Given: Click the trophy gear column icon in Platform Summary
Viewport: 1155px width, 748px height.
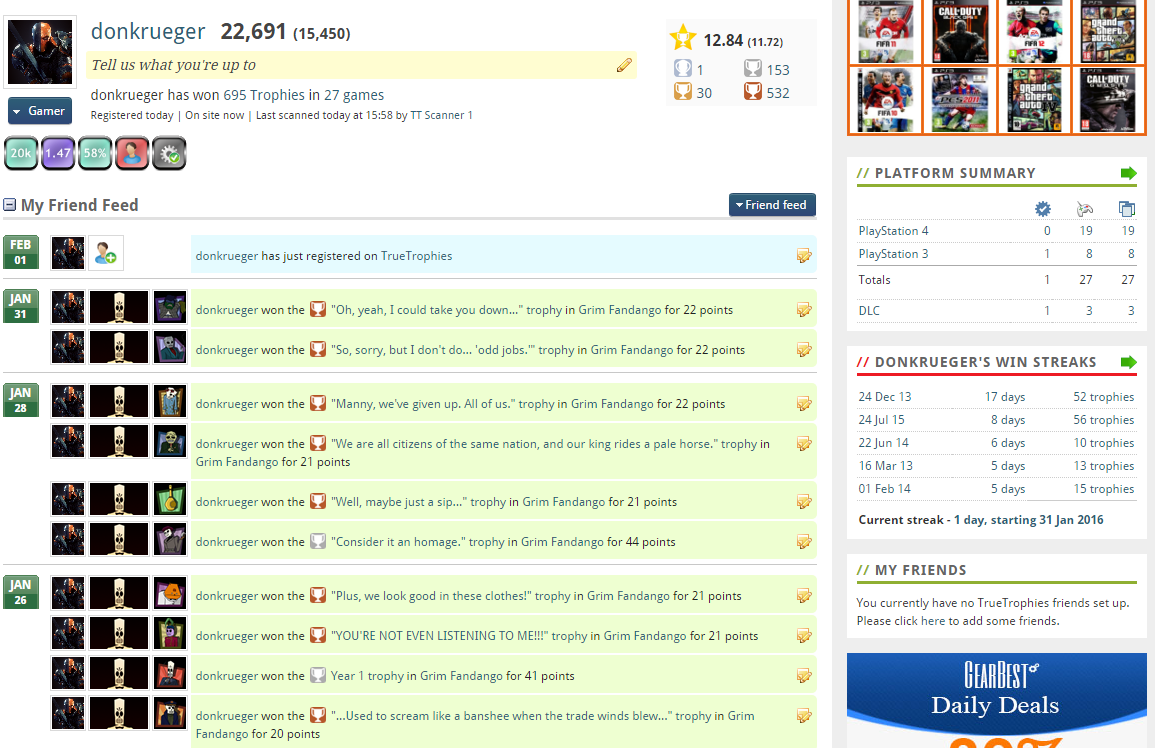Looking at the screenshot, I should click(1042, 209).
